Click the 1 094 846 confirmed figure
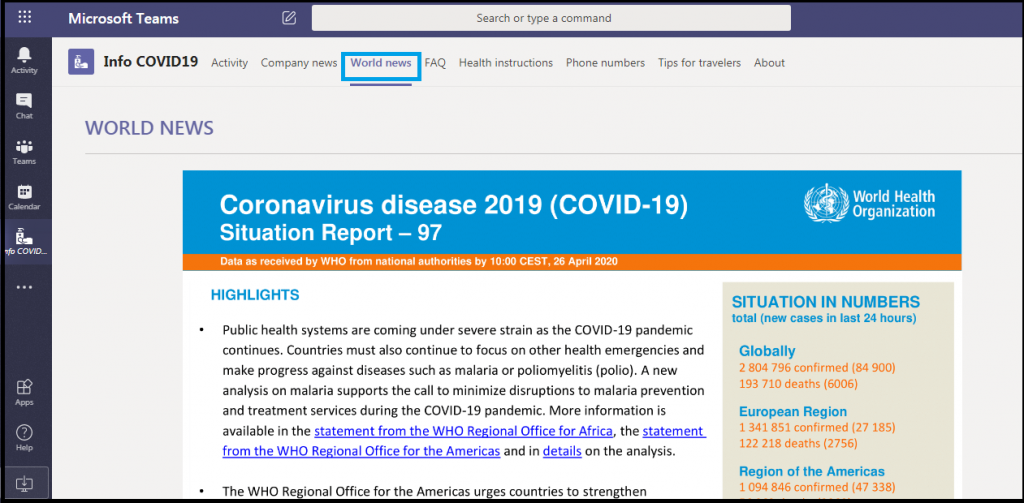1024x503 pixels. pos(817,487)
